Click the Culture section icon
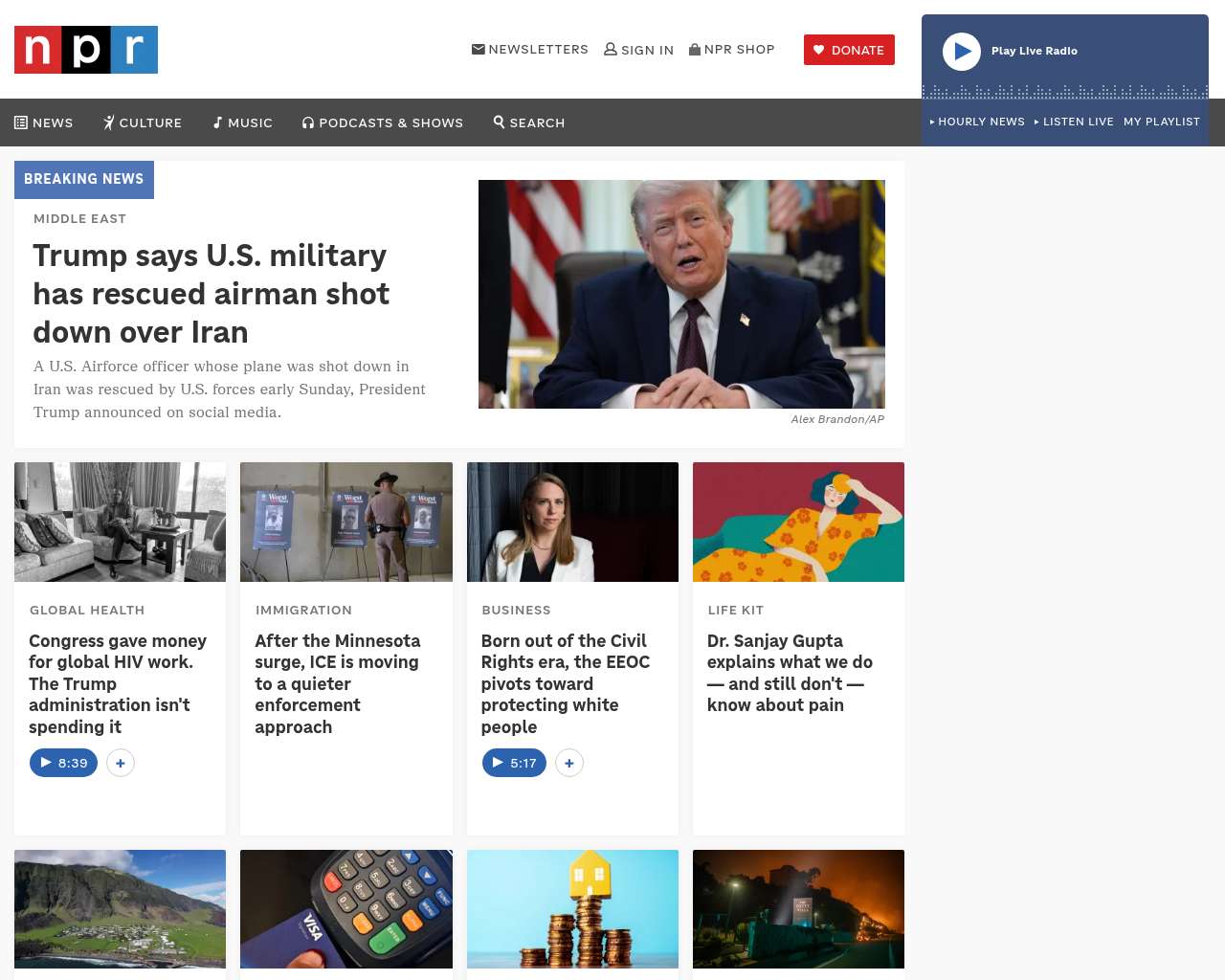The height and width of the screenshot is (980, 1225). pyautogui.click(x=109, y=122)
